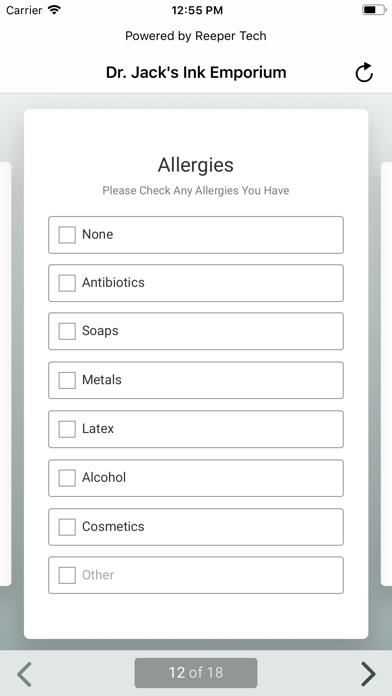Mark the Latex checkbox
The width and height of the screenshot is (392, 696).
pyautogui.click(x=67, y=429)
